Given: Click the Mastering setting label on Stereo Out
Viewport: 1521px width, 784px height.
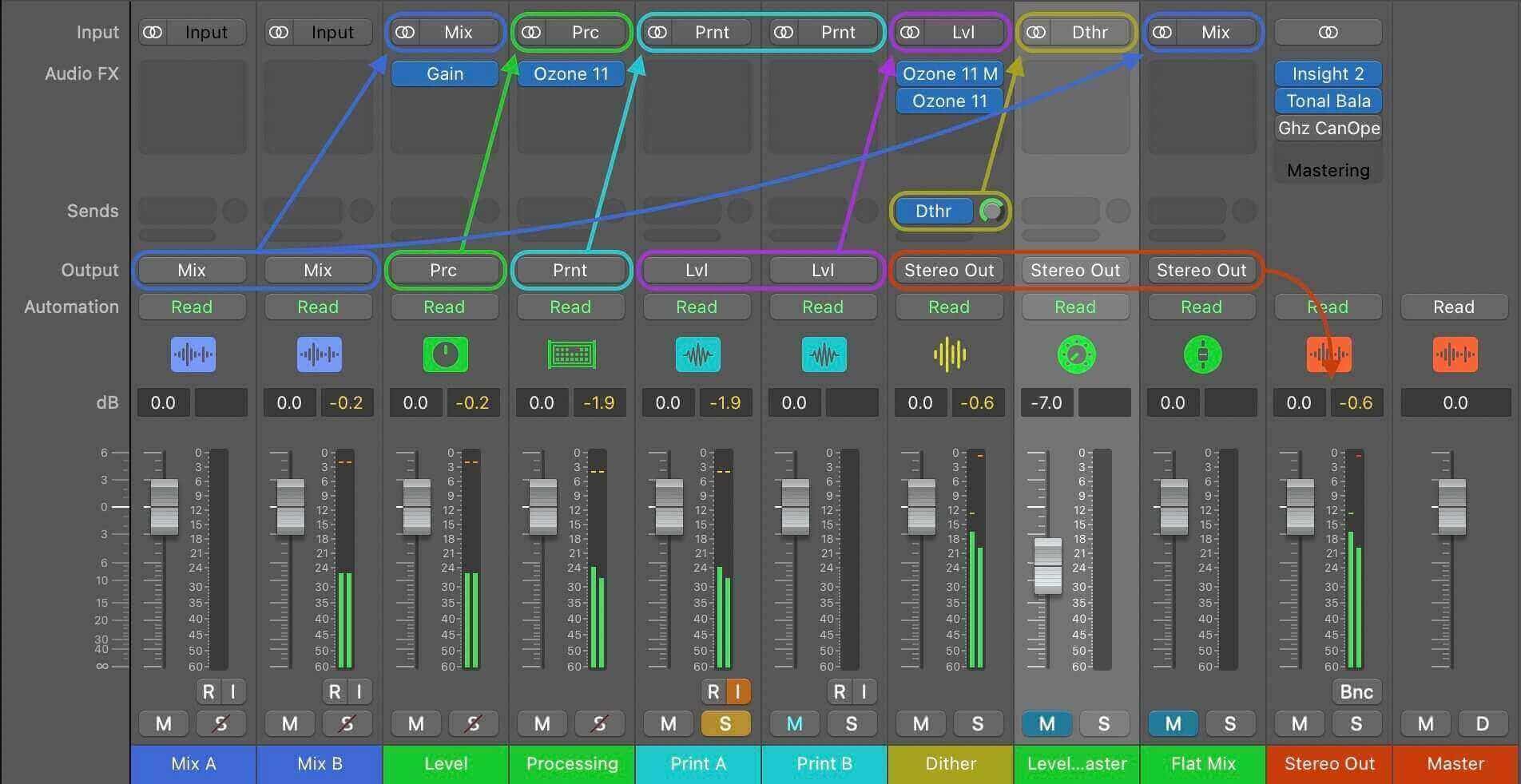Looking at the screenshot, I should 1328,171.
